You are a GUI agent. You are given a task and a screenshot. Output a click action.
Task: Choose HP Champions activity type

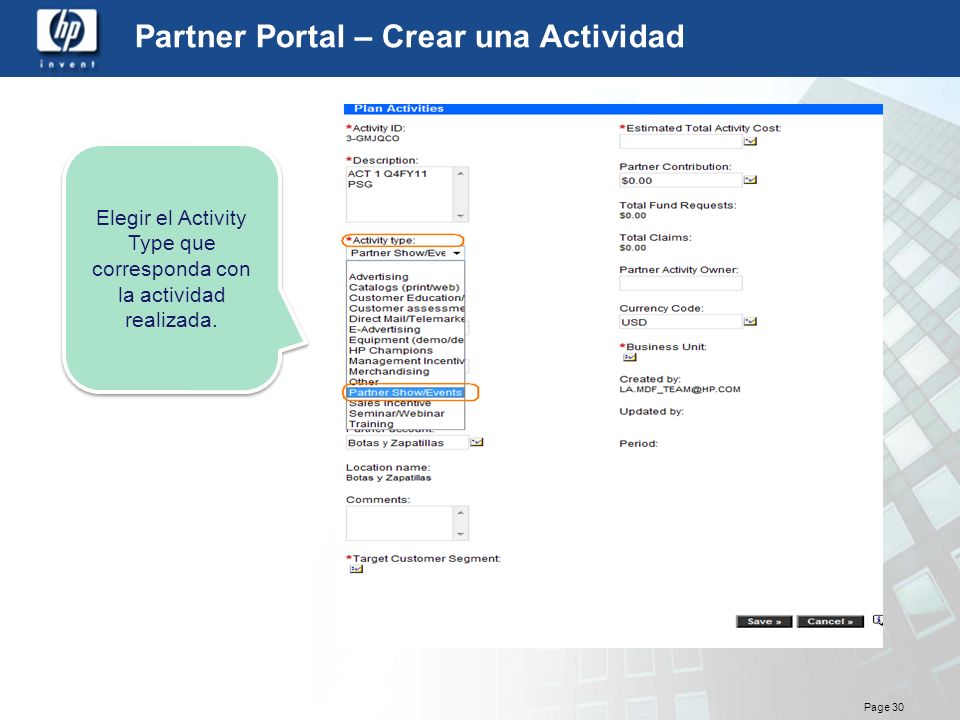391,350
